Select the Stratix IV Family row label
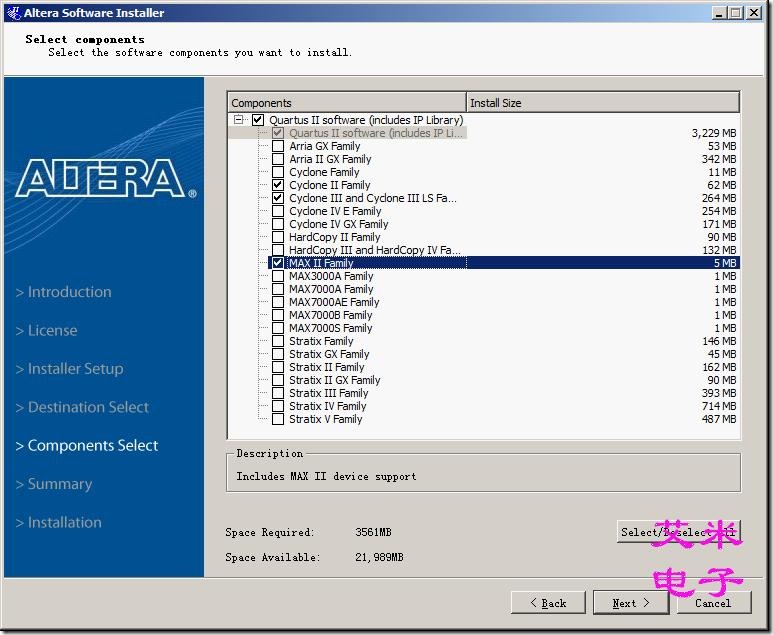 (x=327, y=406)
